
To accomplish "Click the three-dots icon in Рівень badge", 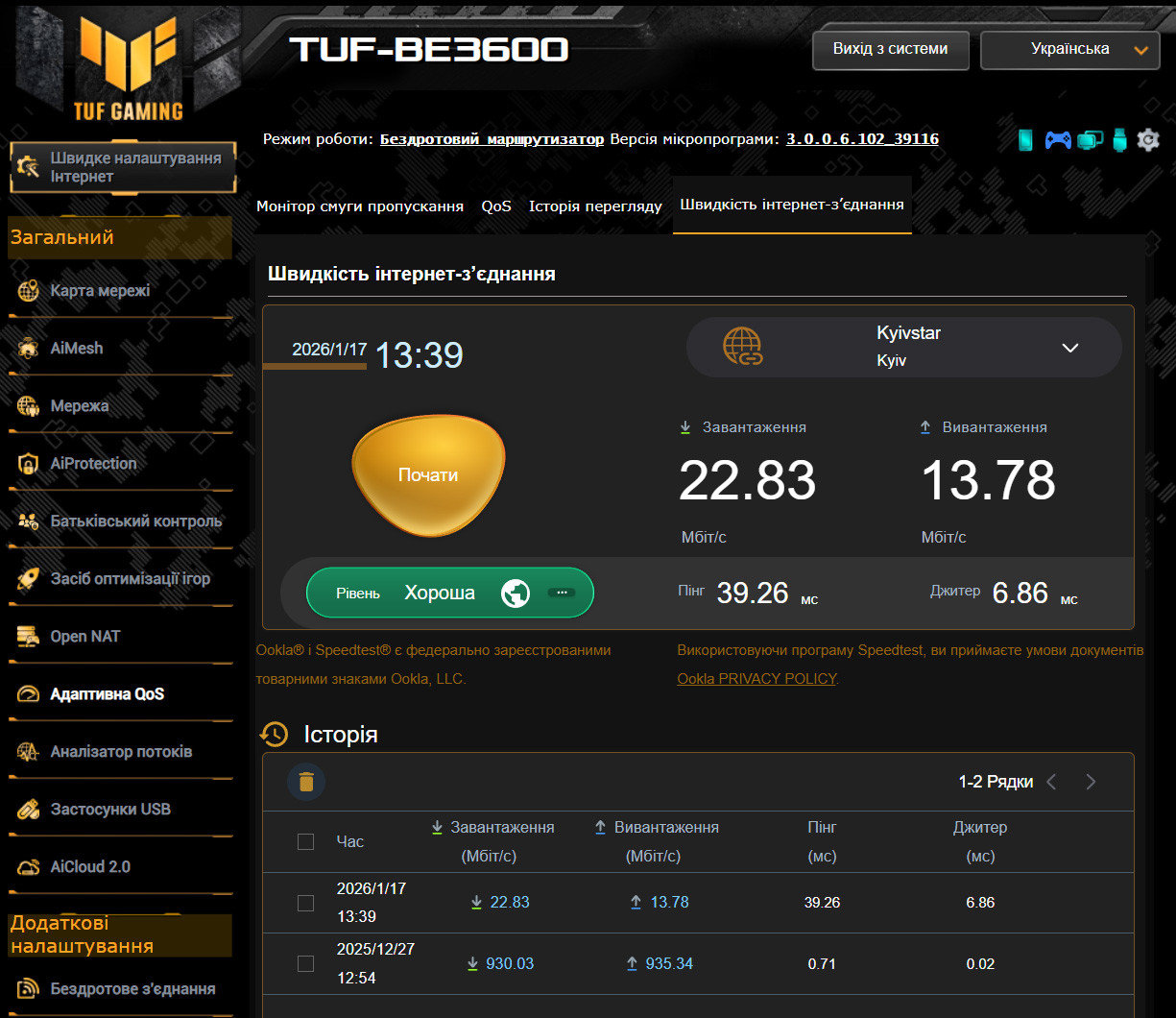I will pyautogui.click(x=562, y=593).
